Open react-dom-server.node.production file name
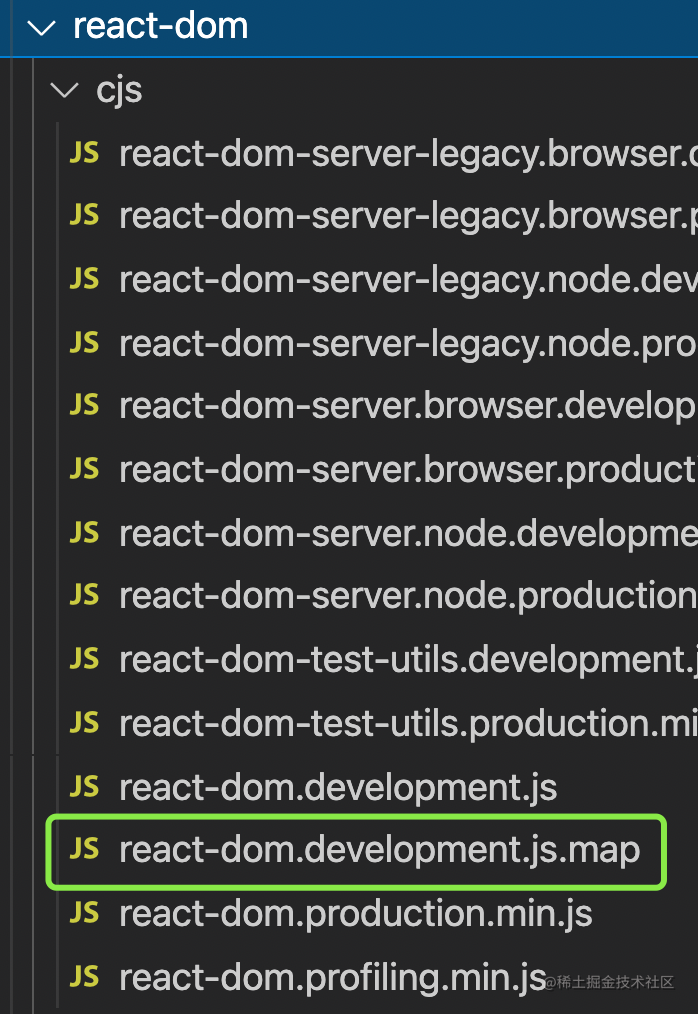Image resolution: width=698 pixels, height=1014 pixels. (x=409, y=597)
